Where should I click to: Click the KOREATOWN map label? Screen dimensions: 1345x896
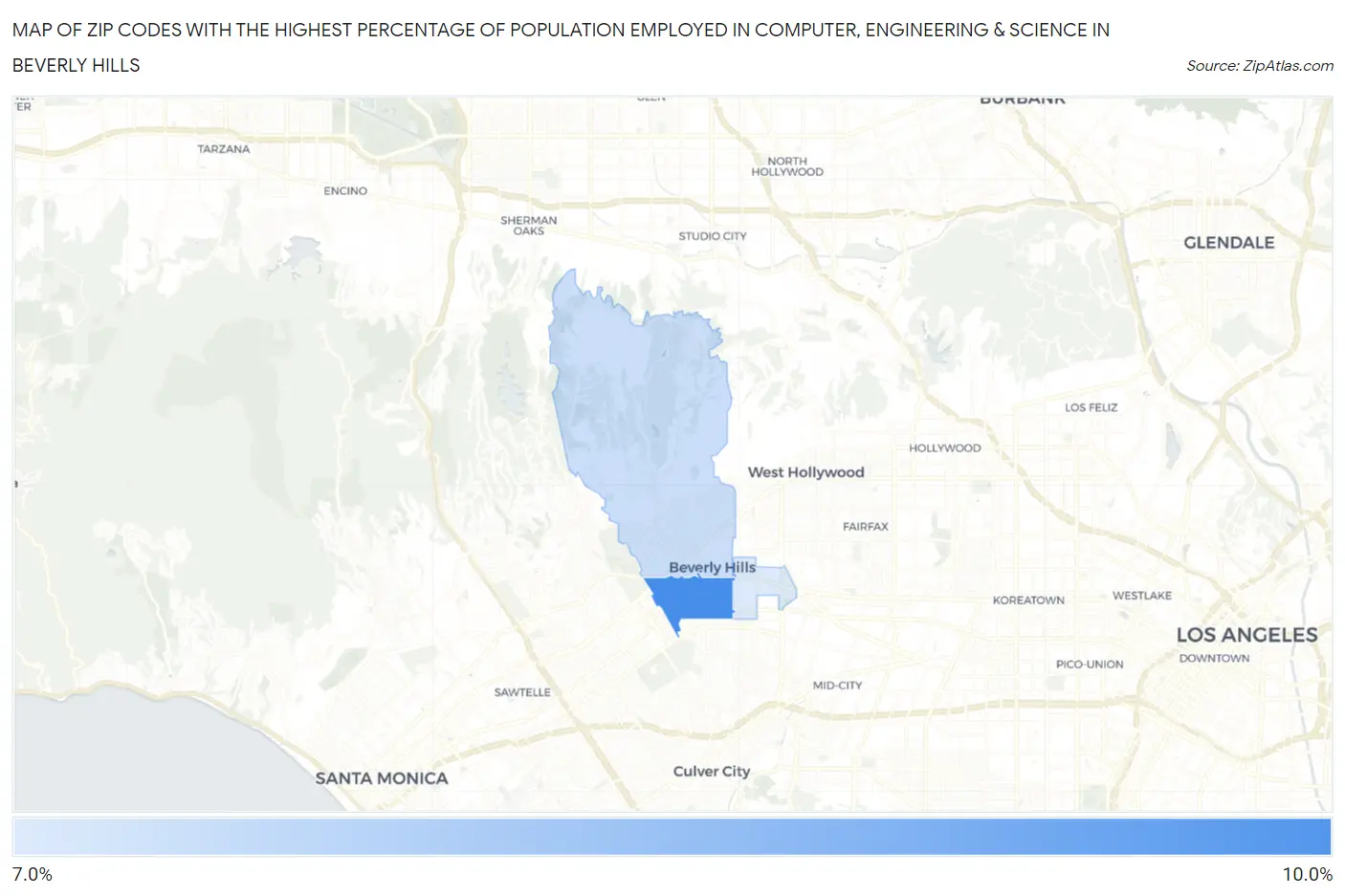coord(1028,601)
